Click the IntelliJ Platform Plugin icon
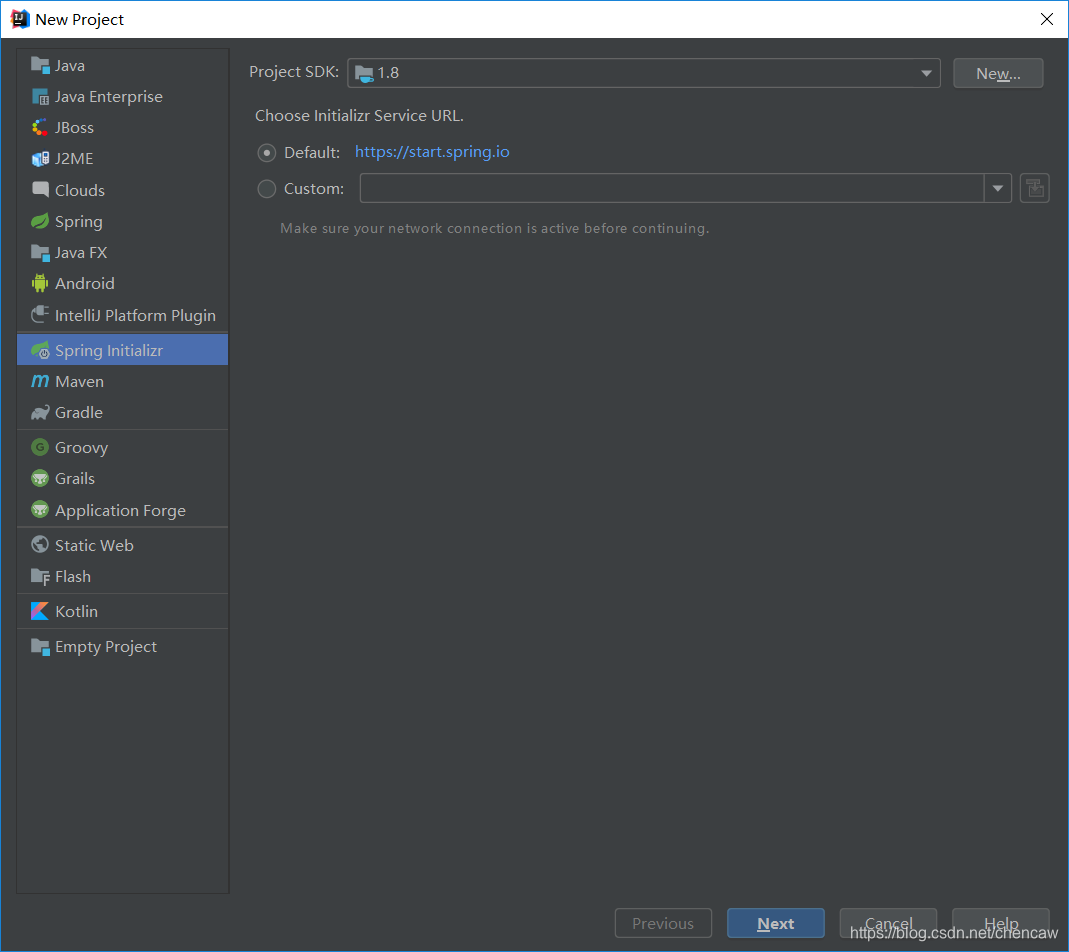 pos(40,314)
